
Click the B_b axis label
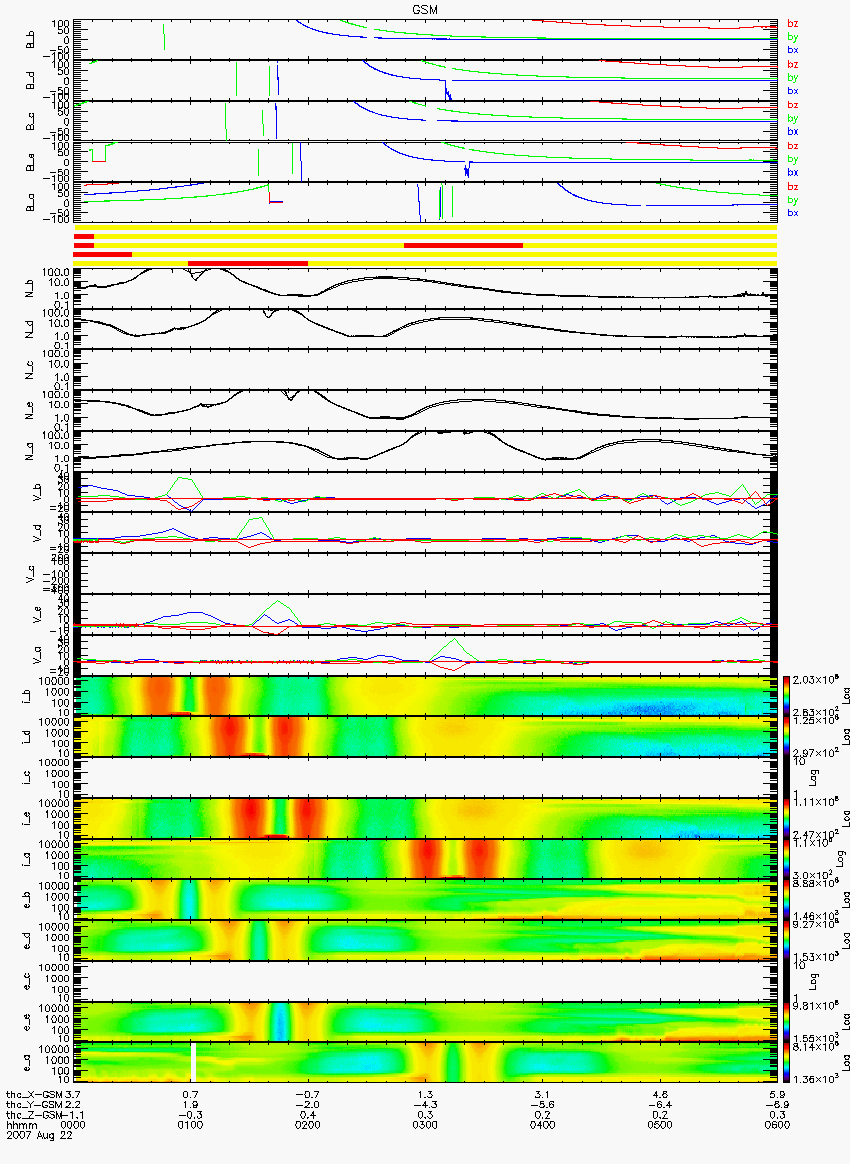pyautogui.click(x=30, y=39)
